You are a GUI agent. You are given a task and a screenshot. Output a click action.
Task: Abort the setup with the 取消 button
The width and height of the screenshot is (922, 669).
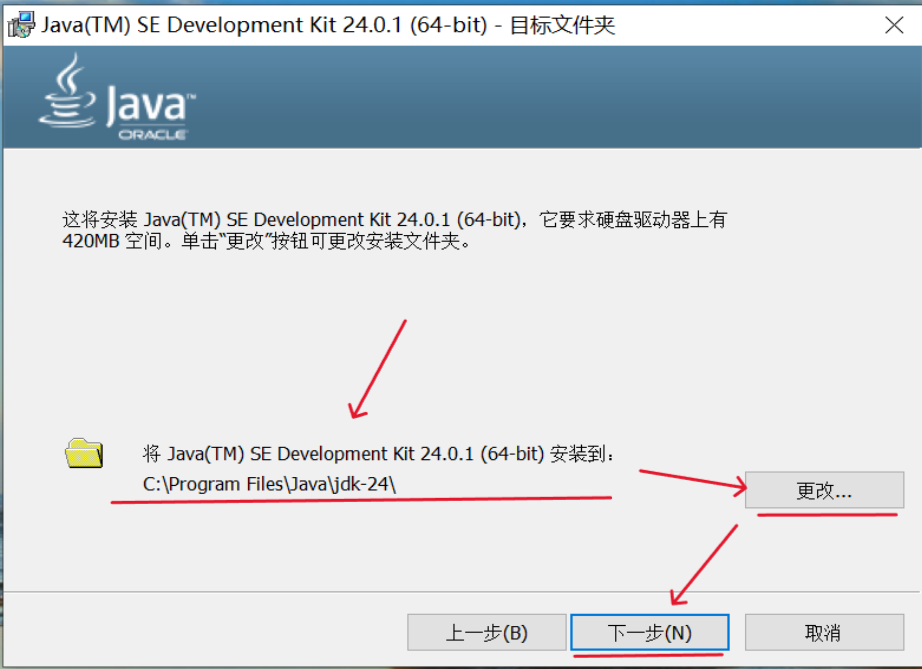pos(824,632)
